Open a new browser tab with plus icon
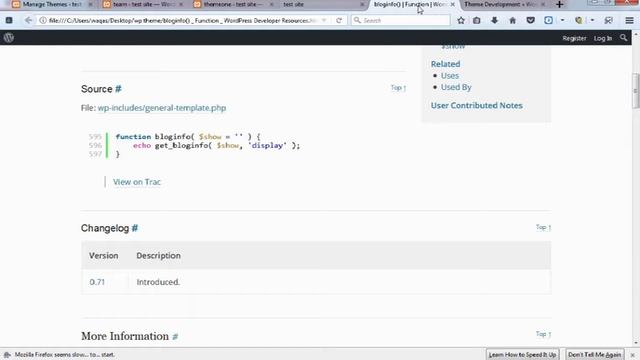Viewport: 640px width, 360px height. pos(559,4)
